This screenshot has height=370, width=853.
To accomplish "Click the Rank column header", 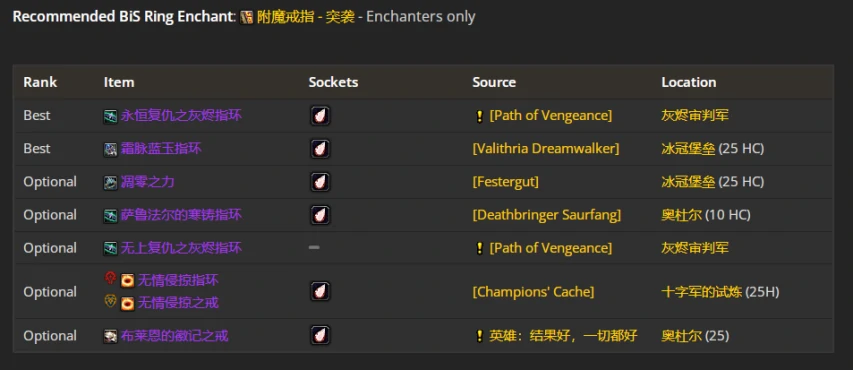I will click(x=40, y=82).
